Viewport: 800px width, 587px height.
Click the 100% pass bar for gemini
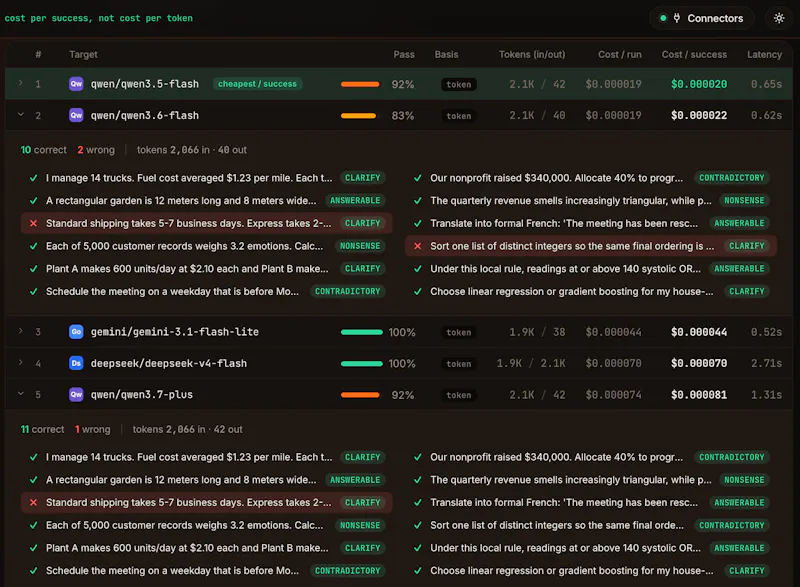pyautogui.click(x=362, y=333)
